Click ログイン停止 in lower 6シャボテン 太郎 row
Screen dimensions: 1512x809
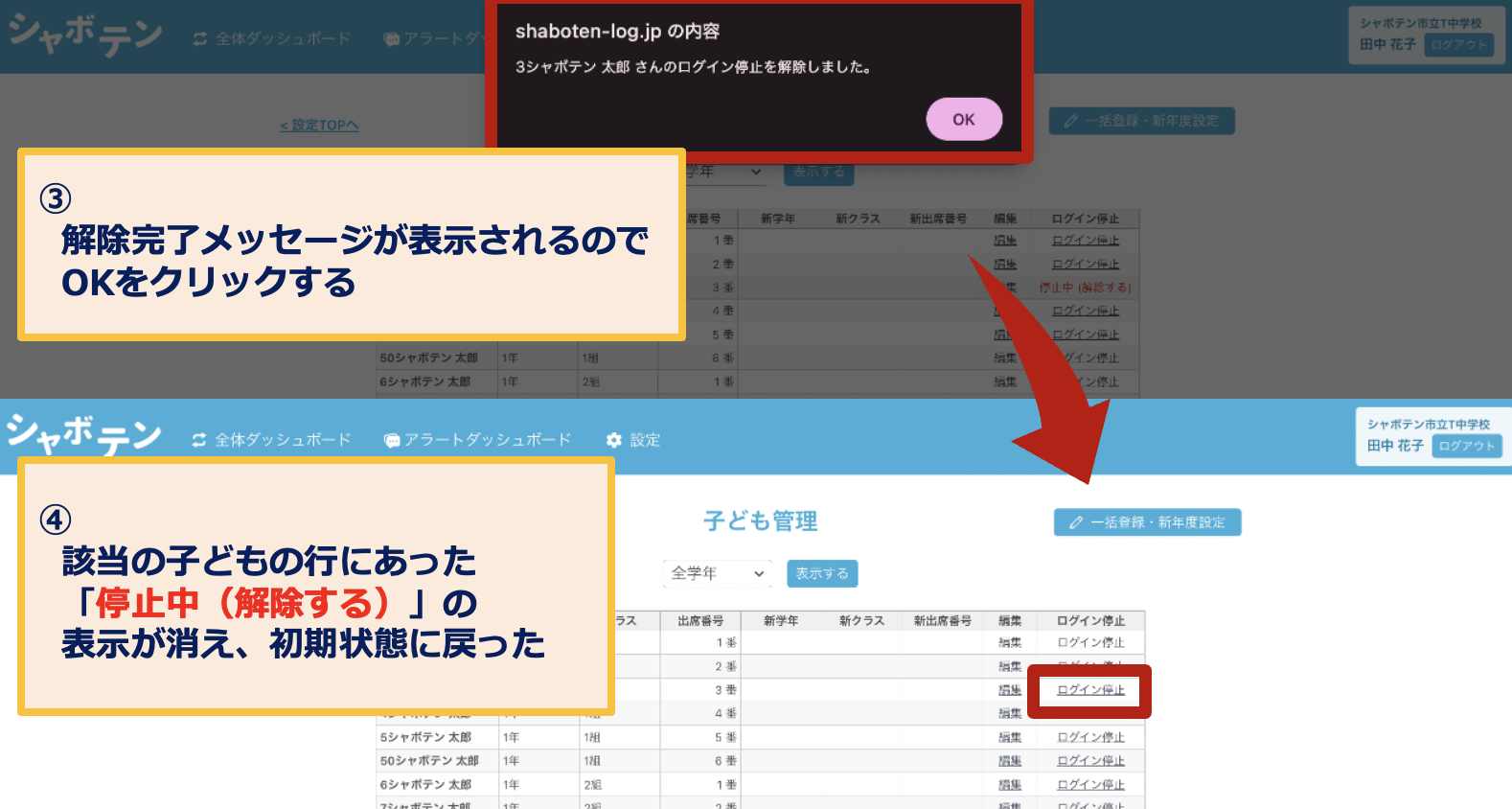1090,784
